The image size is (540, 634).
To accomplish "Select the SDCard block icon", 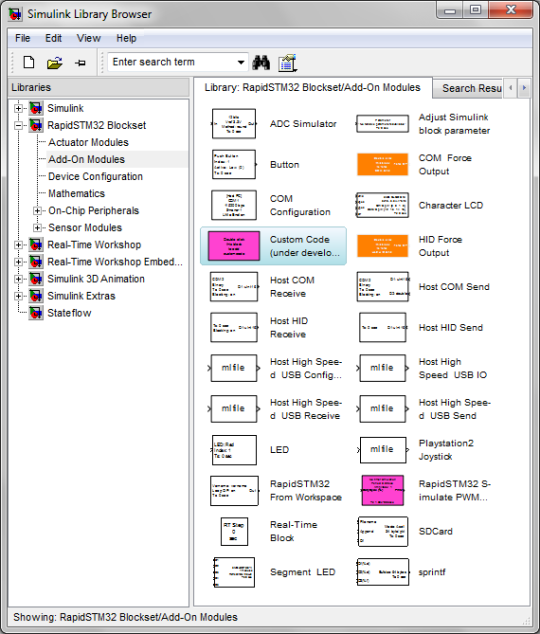I will (383, 531).
